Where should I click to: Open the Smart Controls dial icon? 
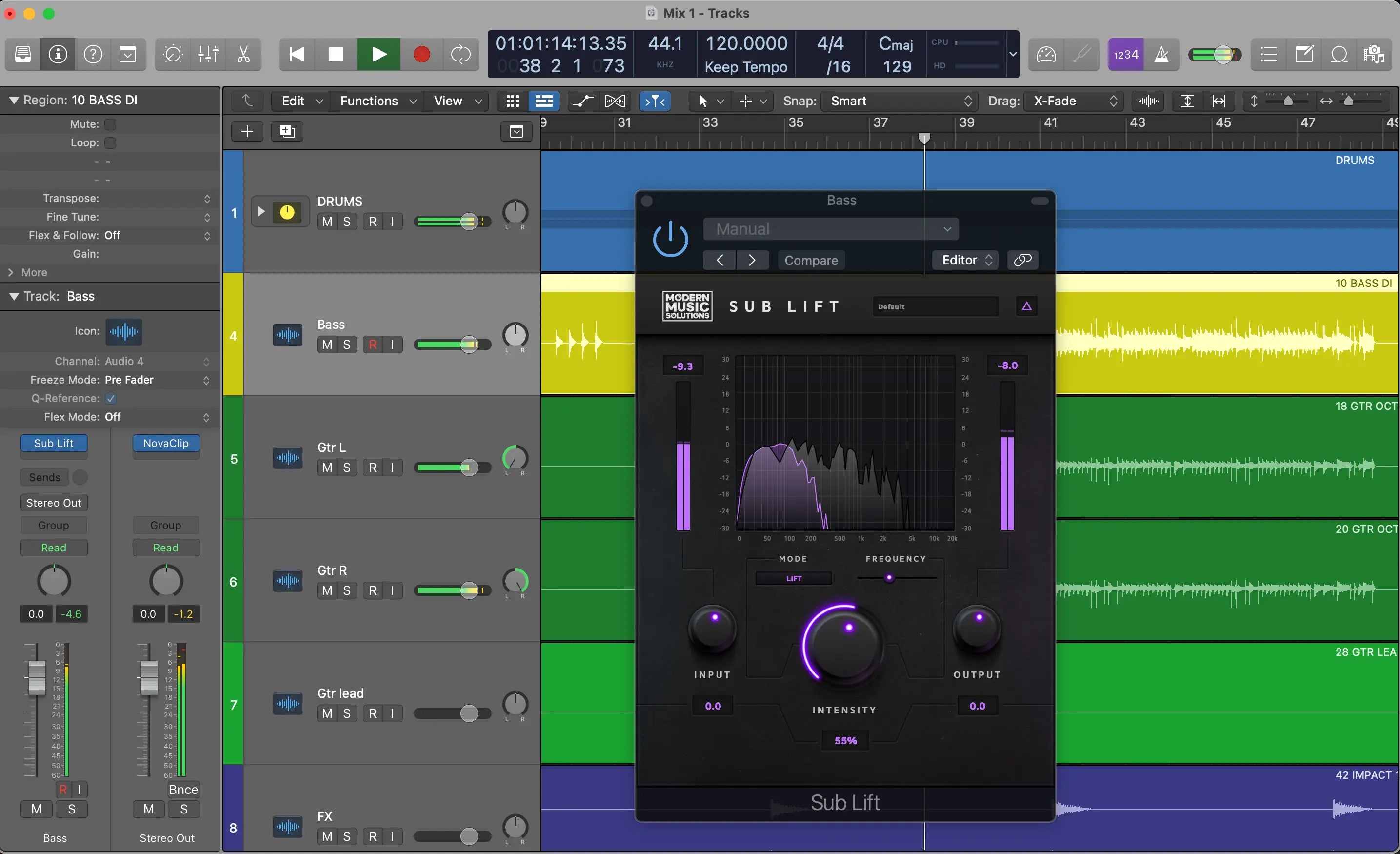coord(173,55)
